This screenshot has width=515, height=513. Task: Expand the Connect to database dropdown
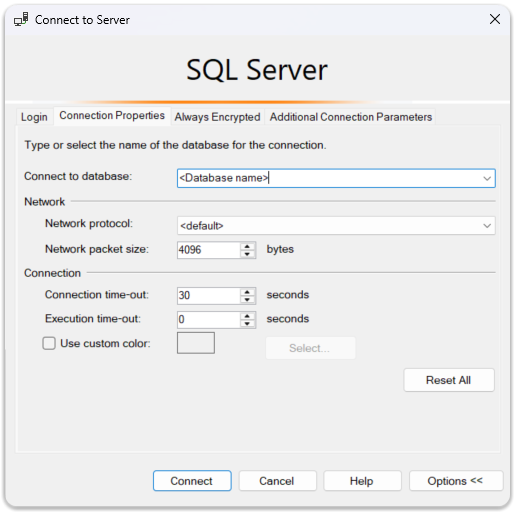pyautogui.click(x=487, y=178)
